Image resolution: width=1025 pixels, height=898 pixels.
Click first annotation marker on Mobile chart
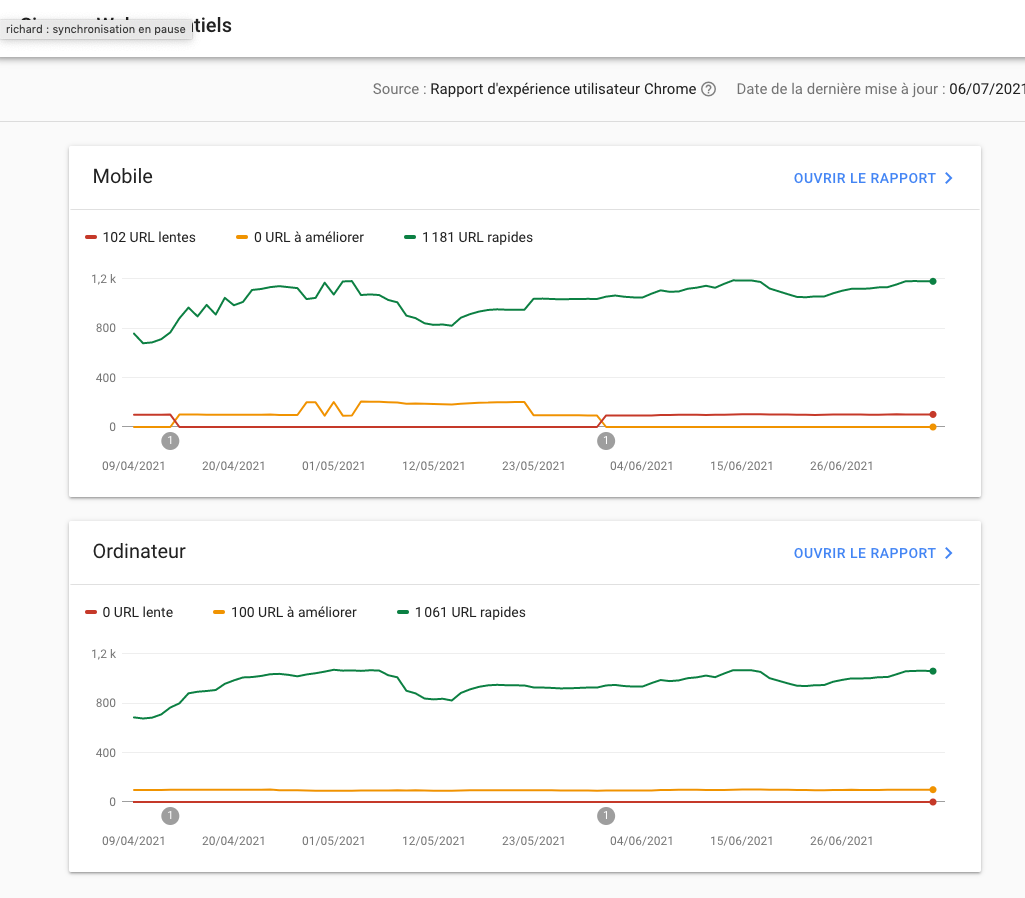click(171, 441)
